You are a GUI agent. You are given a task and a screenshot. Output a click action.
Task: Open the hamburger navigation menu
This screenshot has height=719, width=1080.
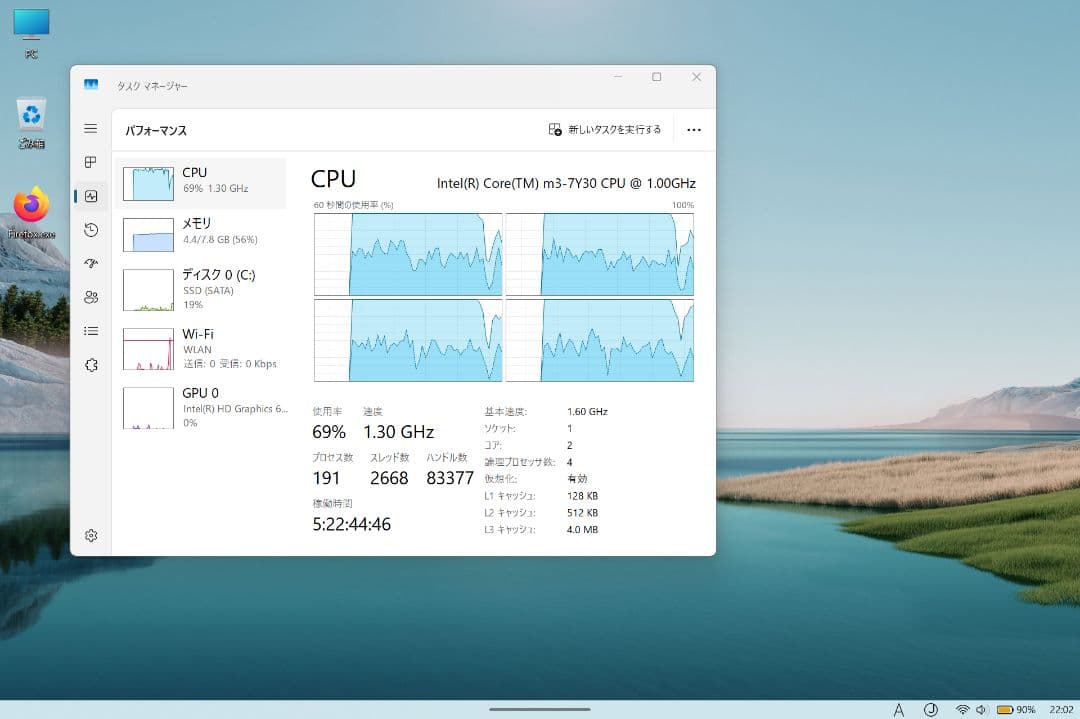point(91,129)
